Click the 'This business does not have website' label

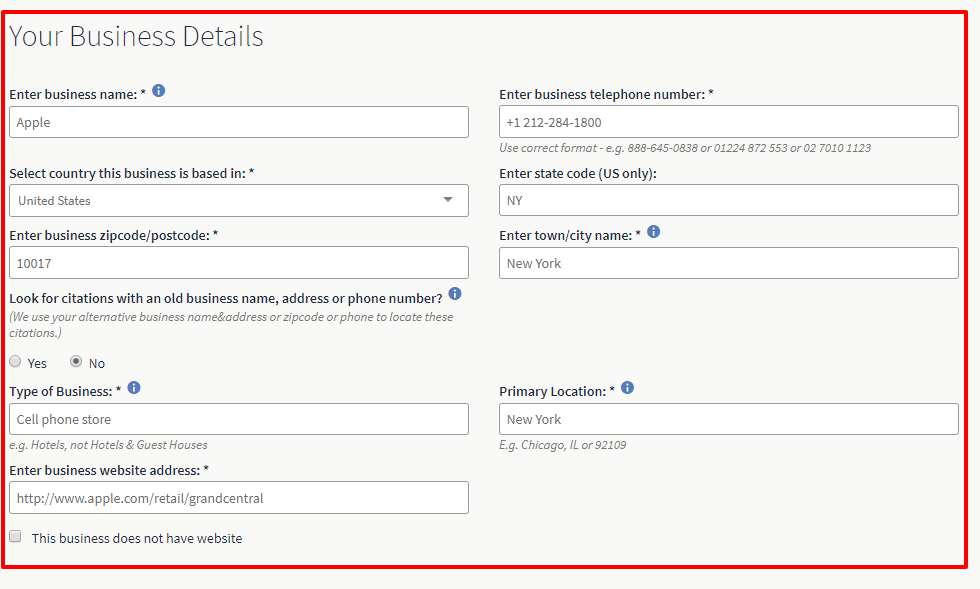(137, 538)
